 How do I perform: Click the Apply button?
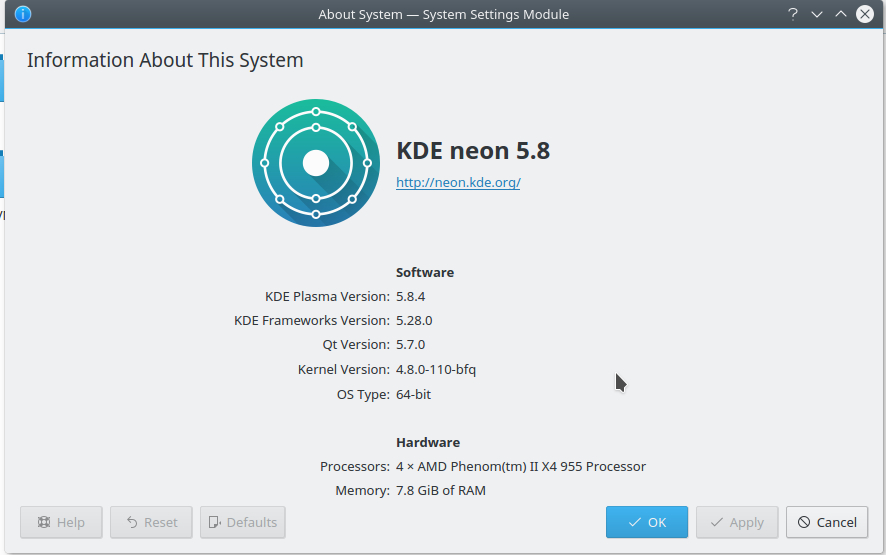736,522
